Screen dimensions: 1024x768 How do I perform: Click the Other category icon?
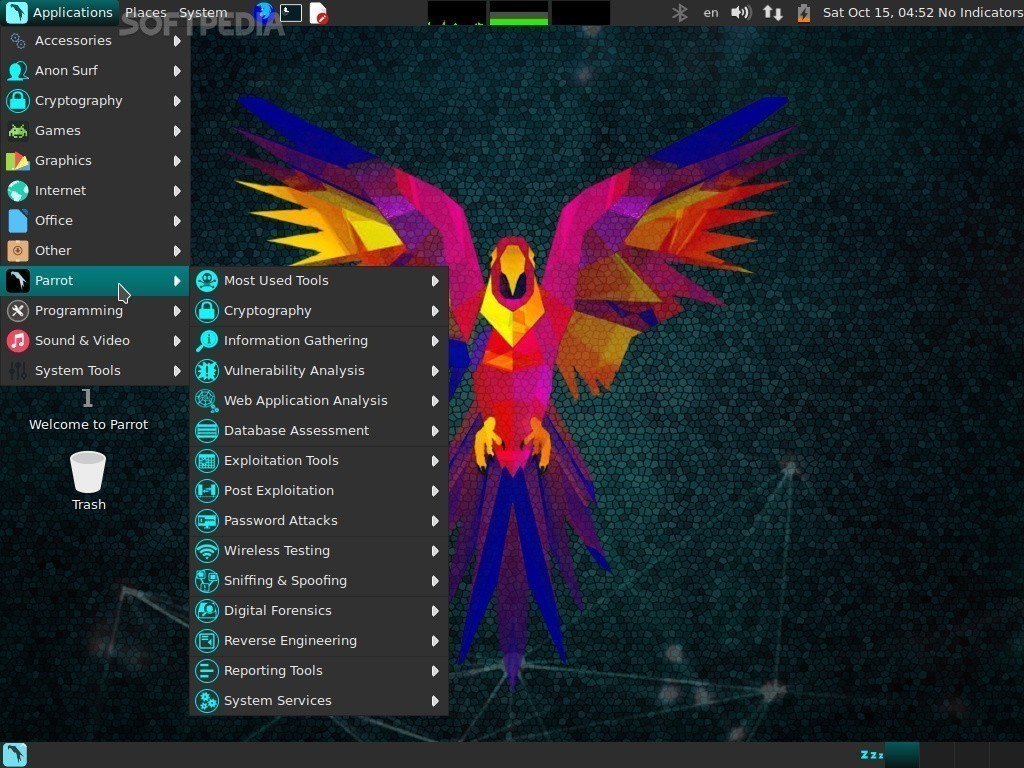coord(18,251)
